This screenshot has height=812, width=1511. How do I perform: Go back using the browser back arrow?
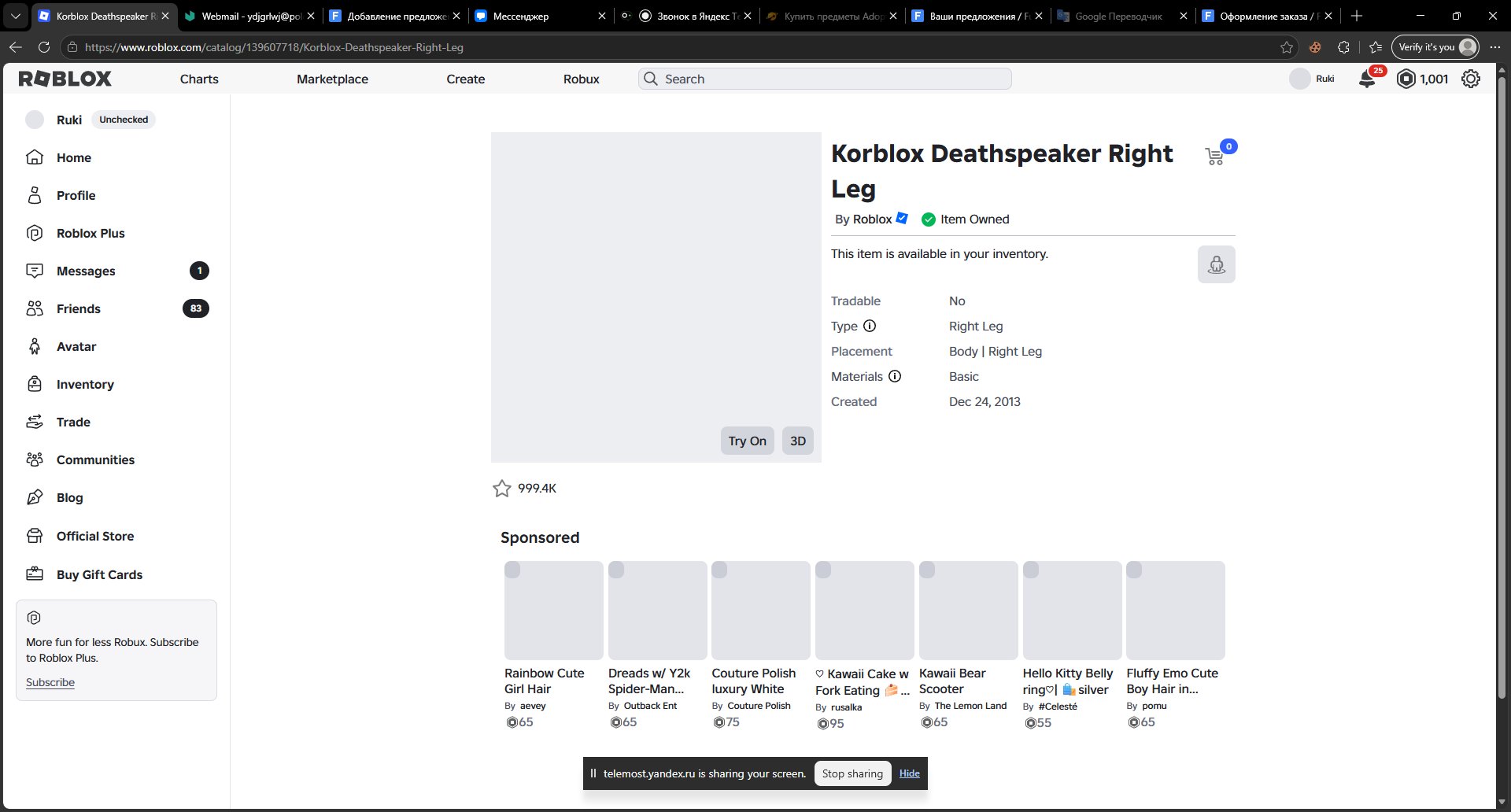click(x=16, y=47)
